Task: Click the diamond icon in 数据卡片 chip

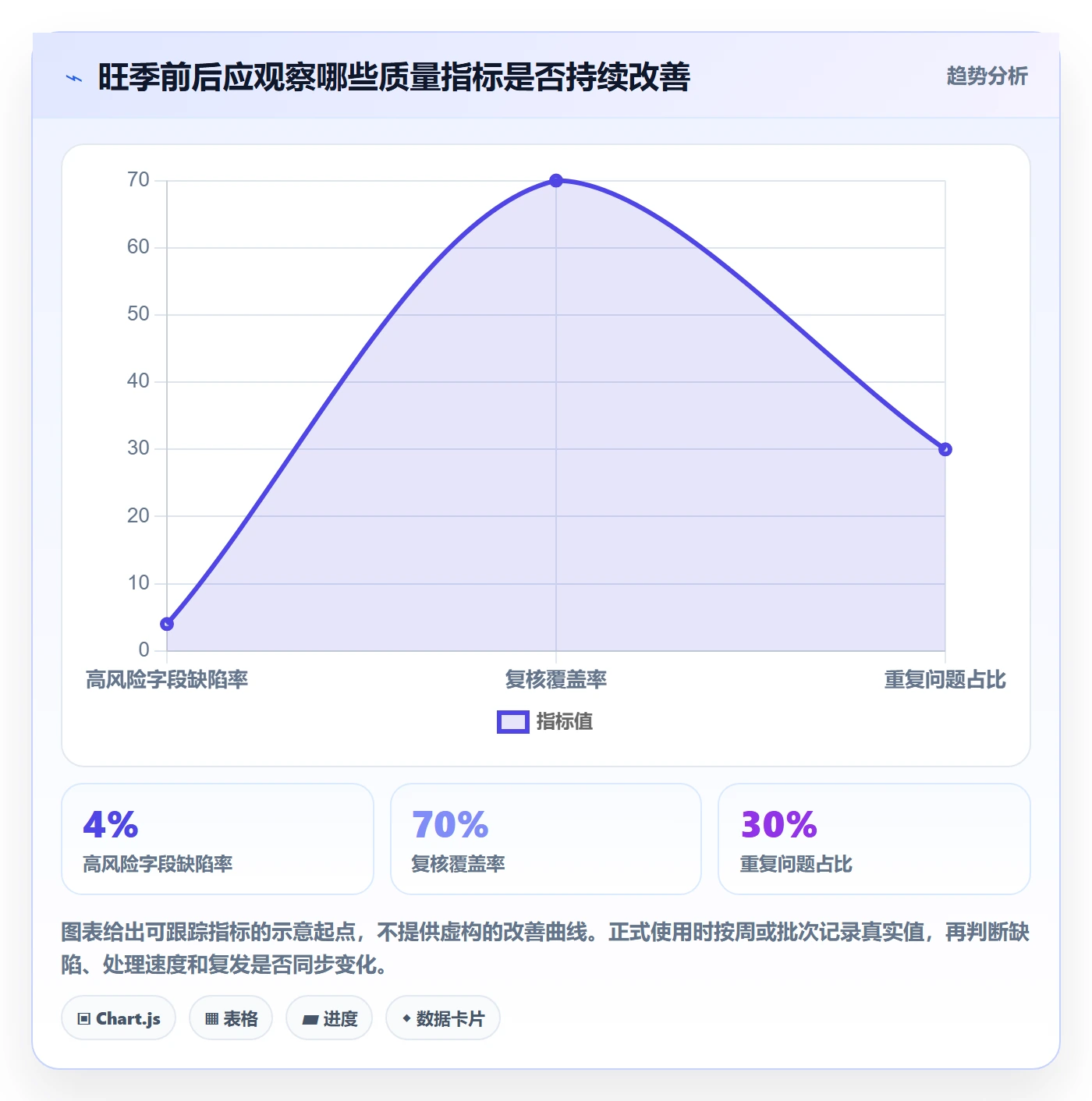Action: 406,1018
